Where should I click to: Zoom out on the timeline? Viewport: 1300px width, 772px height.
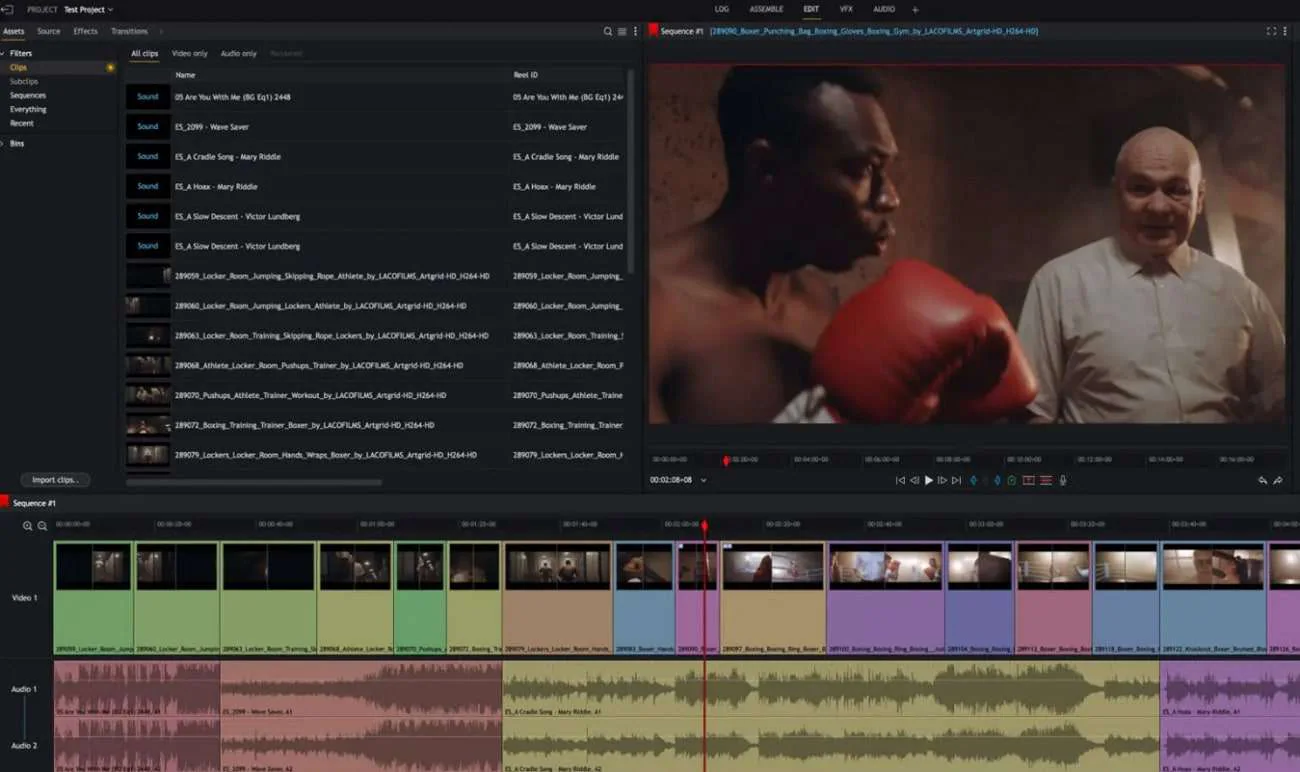coord(42,525)
